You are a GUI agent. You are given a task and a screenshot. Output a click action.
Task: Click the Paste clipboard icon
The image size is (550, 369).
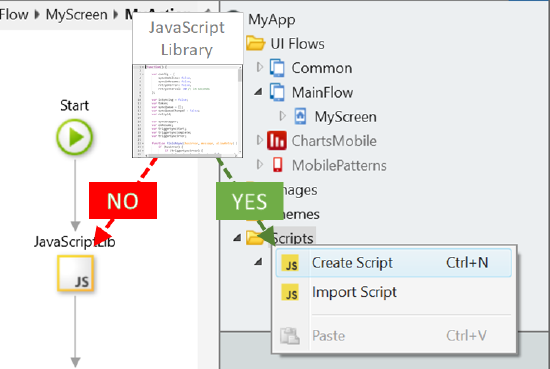290,336
